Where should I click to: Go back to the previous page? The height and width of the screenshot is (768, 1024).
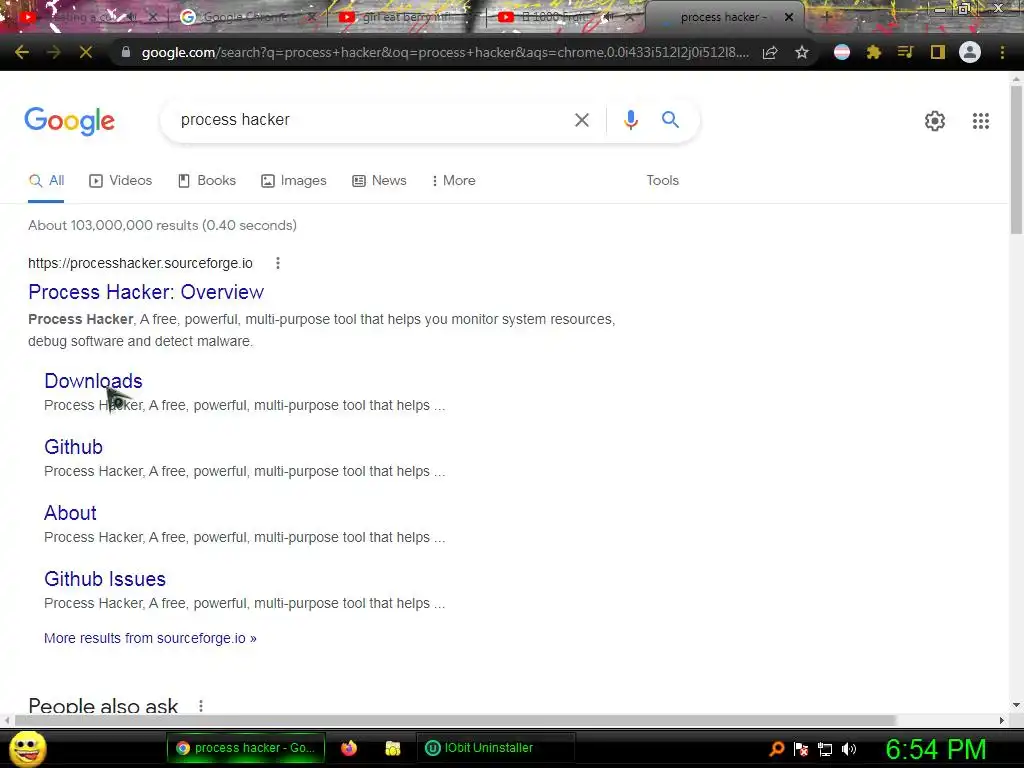coord(22,52)
